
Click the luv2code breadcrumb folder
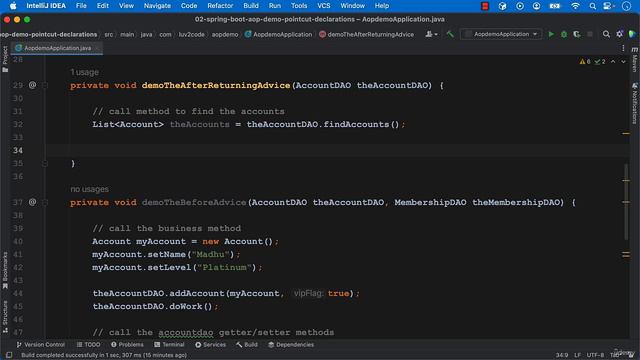pyautogui.click(x=191, y=34)
